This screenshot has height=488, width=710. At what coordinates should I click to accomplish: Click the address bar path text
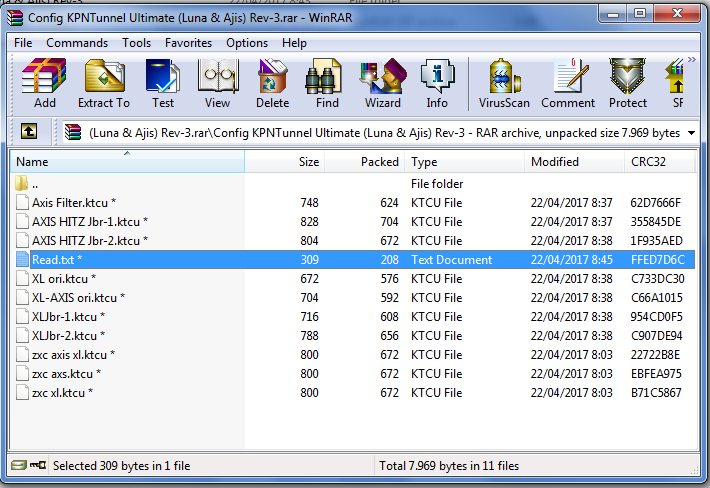point(384,133)
